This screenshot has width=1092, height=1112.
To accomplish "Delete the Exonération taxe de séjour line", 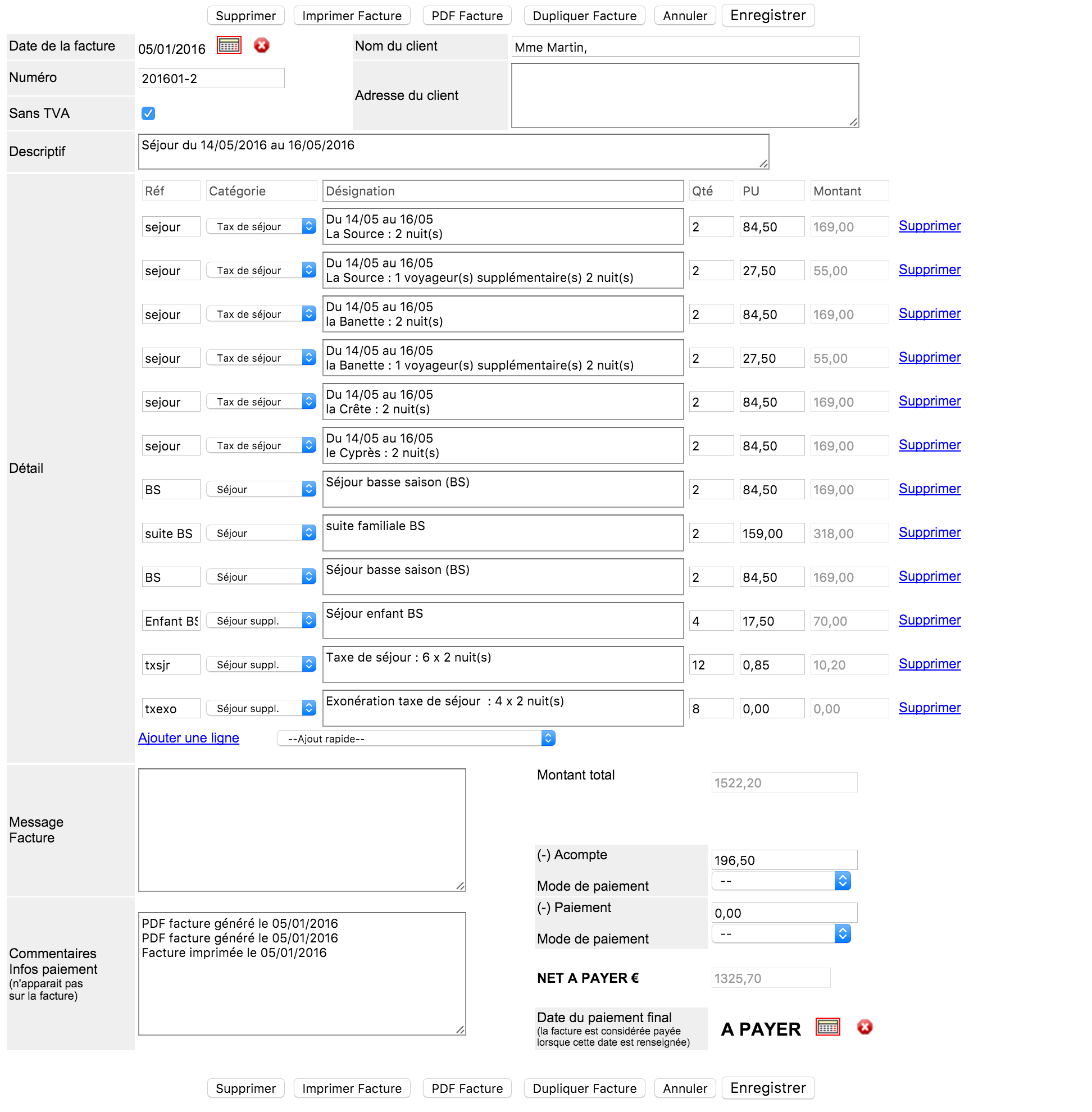I will click(x=929, y=708).
